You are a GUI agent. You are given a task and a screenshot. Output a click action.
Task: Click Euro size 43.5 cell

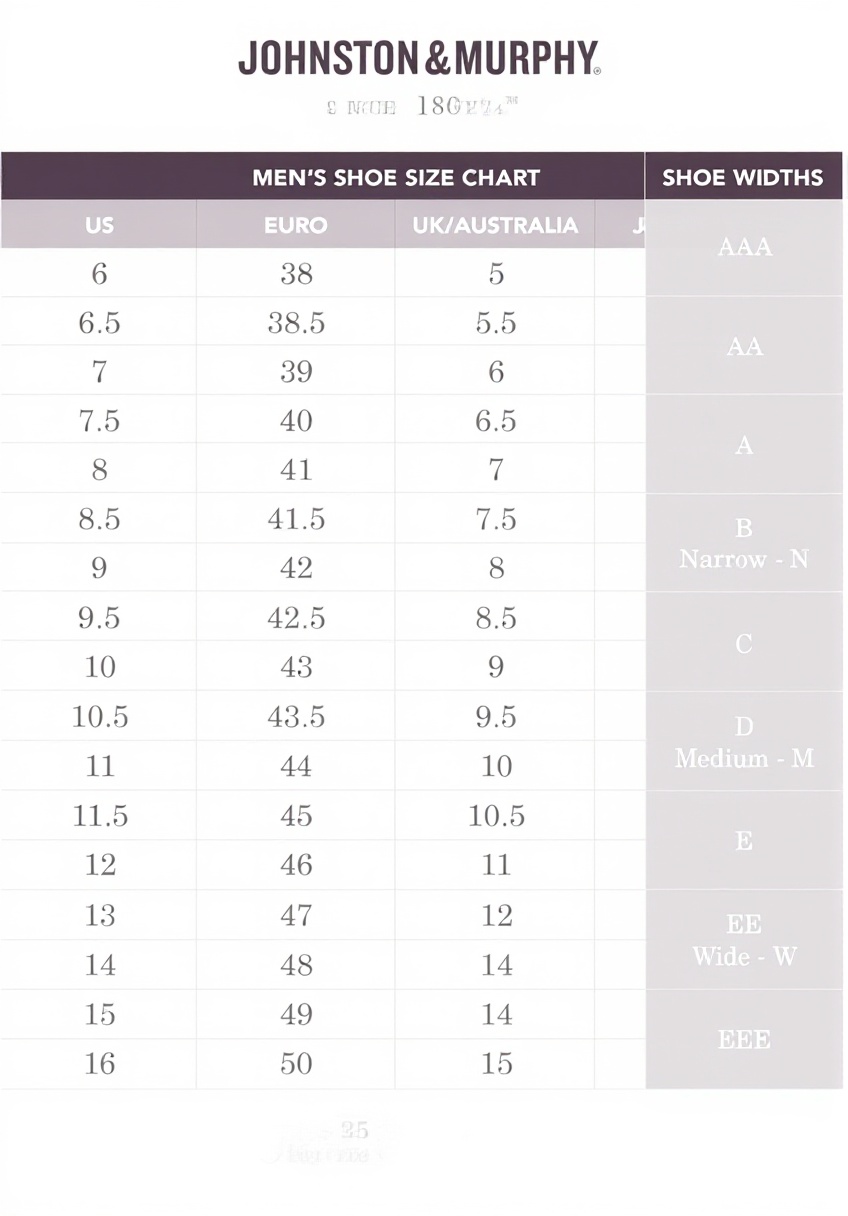296,717
